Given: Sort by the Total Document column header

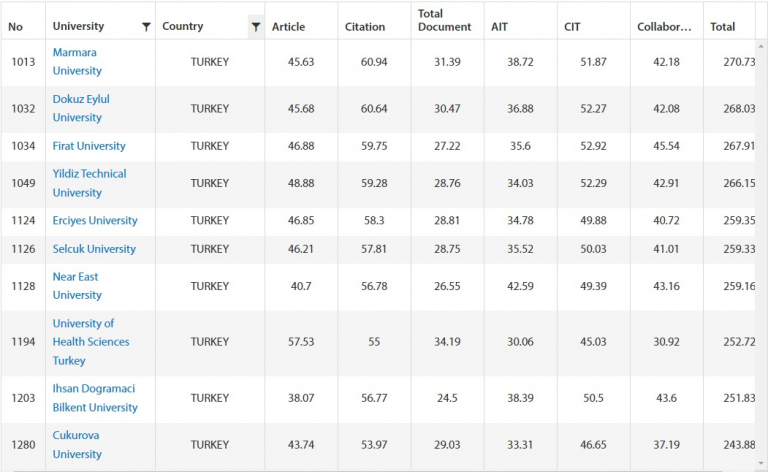Looking at the screenshot, I should pos(444,20).
